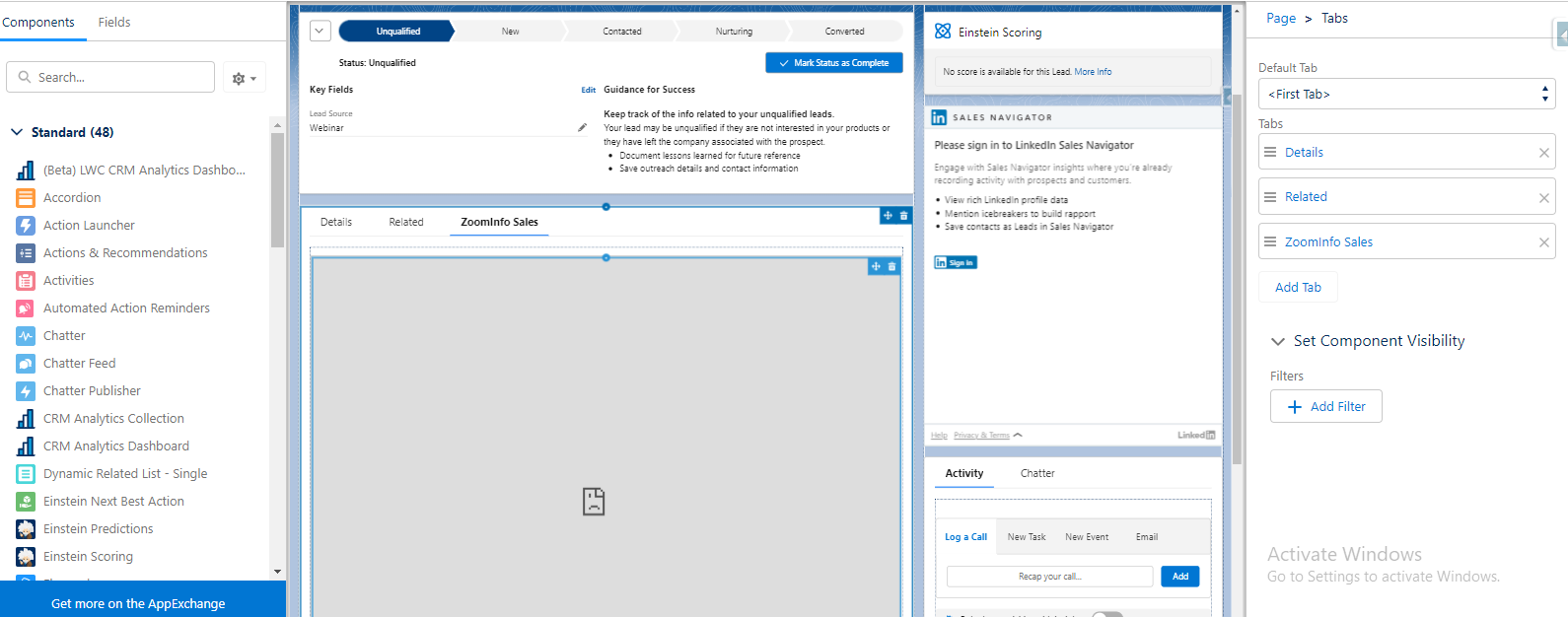Click the Page breadcrumb link

pyautogui.click(x=1281, y=18)
